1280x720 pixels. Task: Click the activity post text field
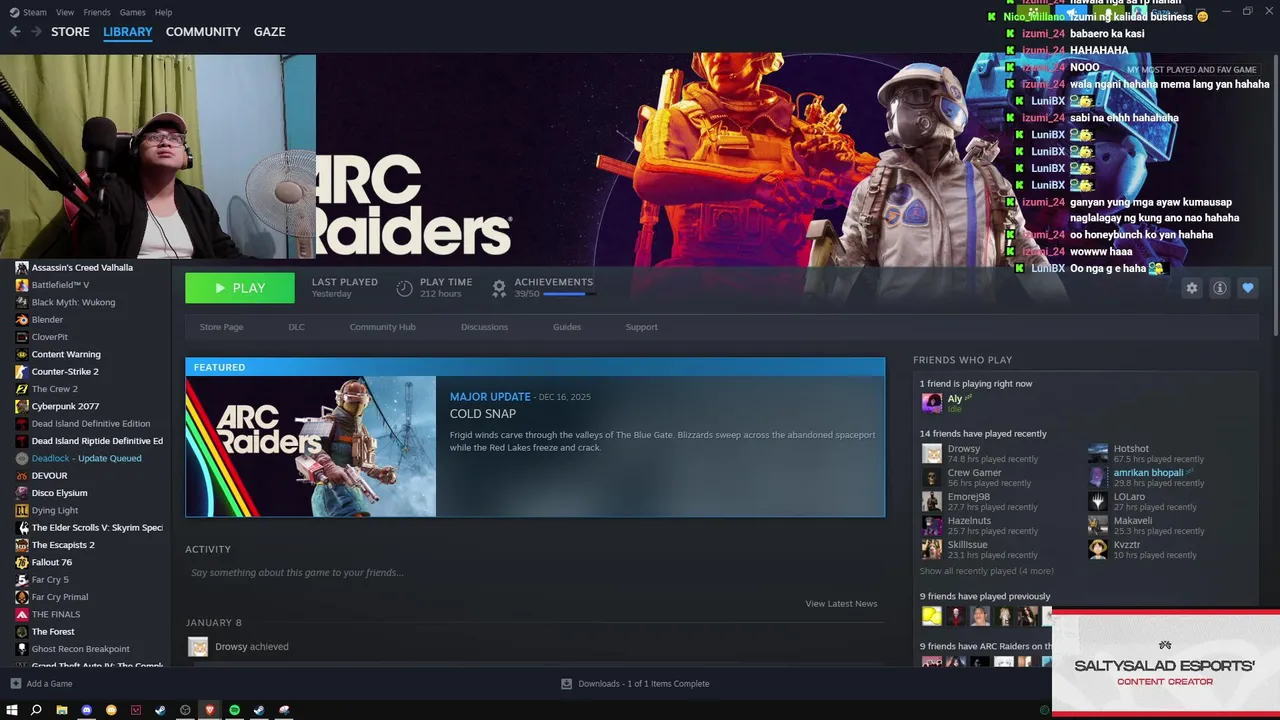[535, 573]
